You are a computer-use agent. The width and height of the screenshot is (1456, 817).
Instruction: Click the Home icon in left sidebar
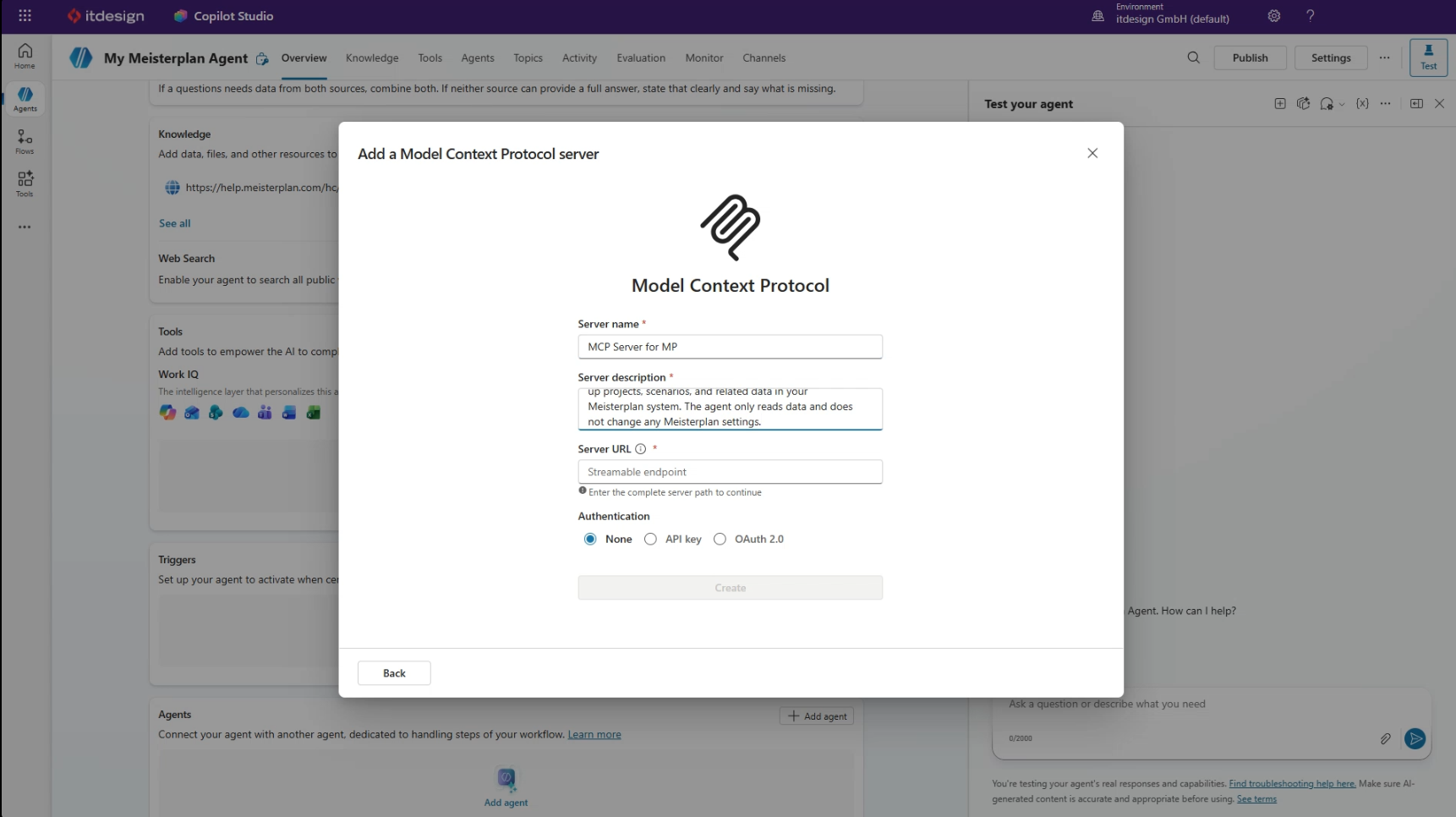tap(25, 56)
